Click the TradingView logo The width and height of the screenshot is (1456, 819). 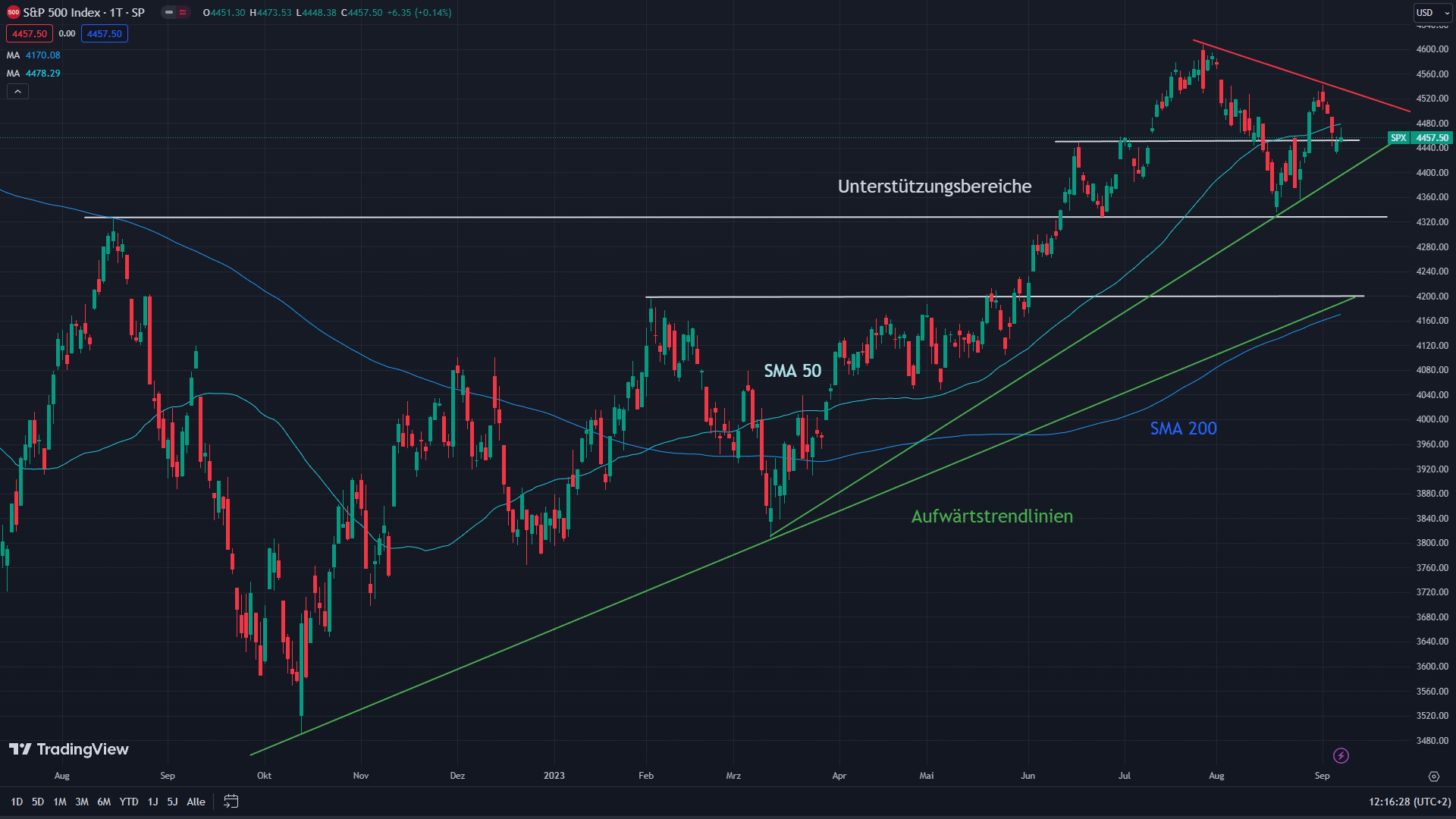point(69,749)
